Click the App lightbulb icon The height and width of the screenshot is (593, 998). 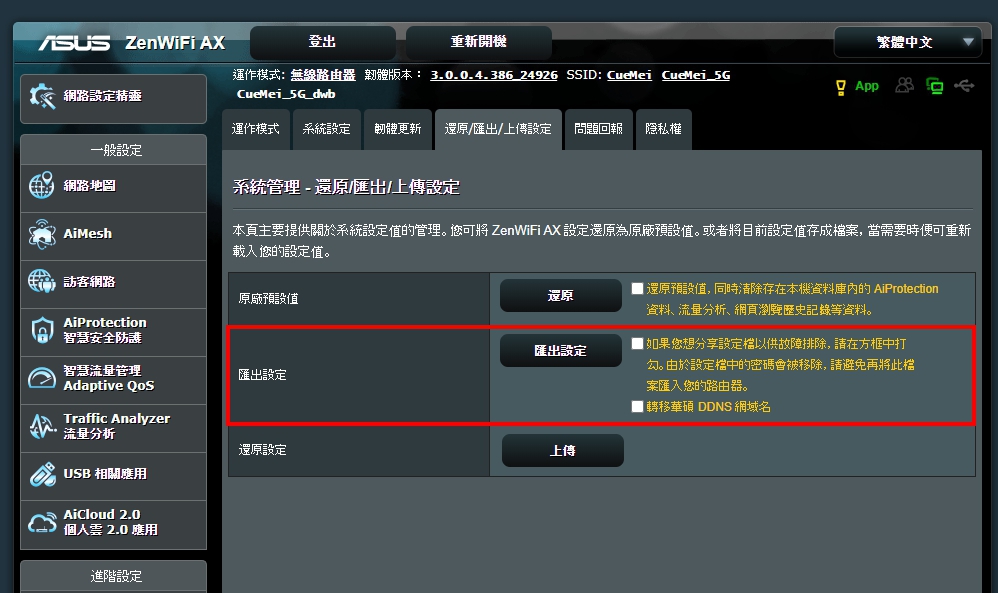(x=841, y=87)
